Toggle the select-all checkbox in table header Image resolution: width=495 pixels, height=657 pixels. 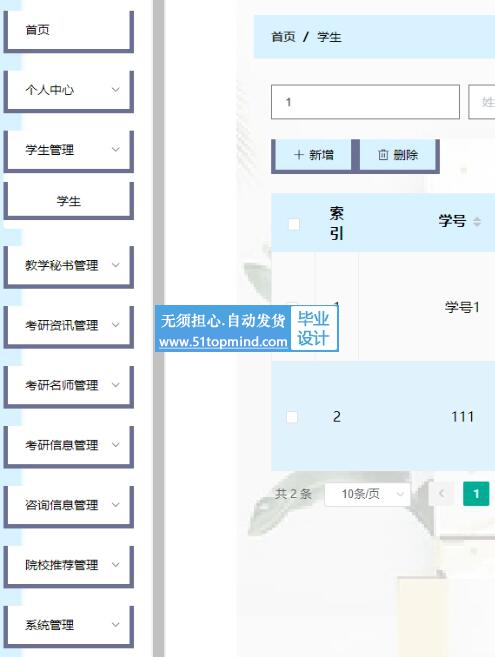point(294,224)
